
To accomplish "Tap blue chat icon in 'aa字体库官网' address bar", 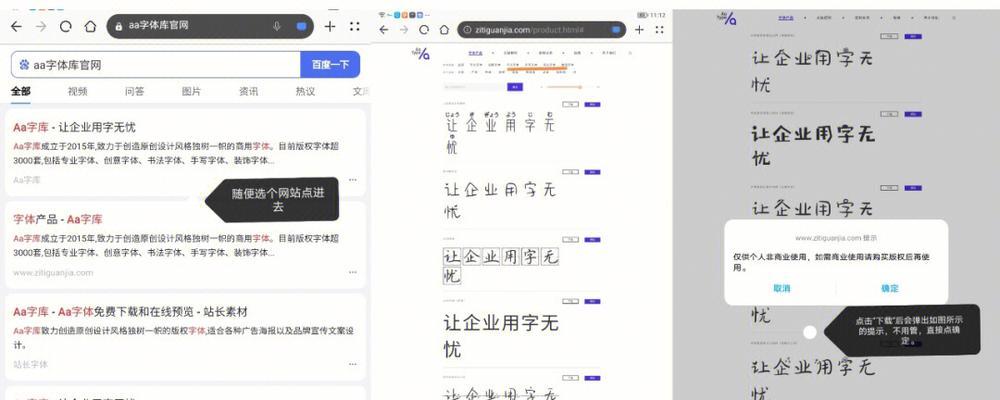I will tap(301, 26).
